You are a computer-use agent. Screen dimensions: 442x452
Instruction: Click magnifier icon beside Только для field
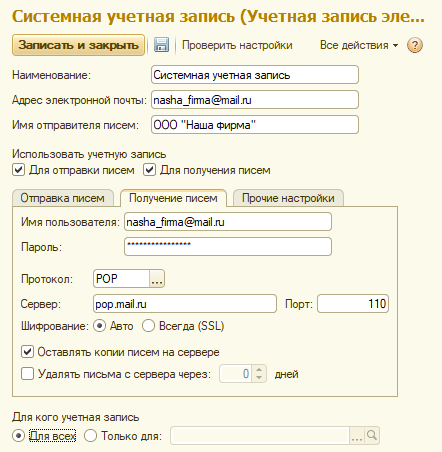[372, 435]
